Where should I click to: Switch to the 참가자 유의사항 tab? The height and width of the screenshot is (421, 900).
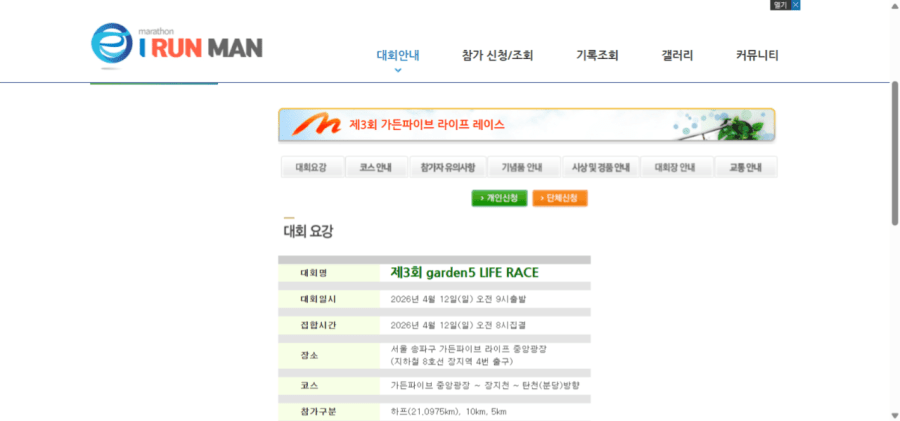[x=448, y=168]
